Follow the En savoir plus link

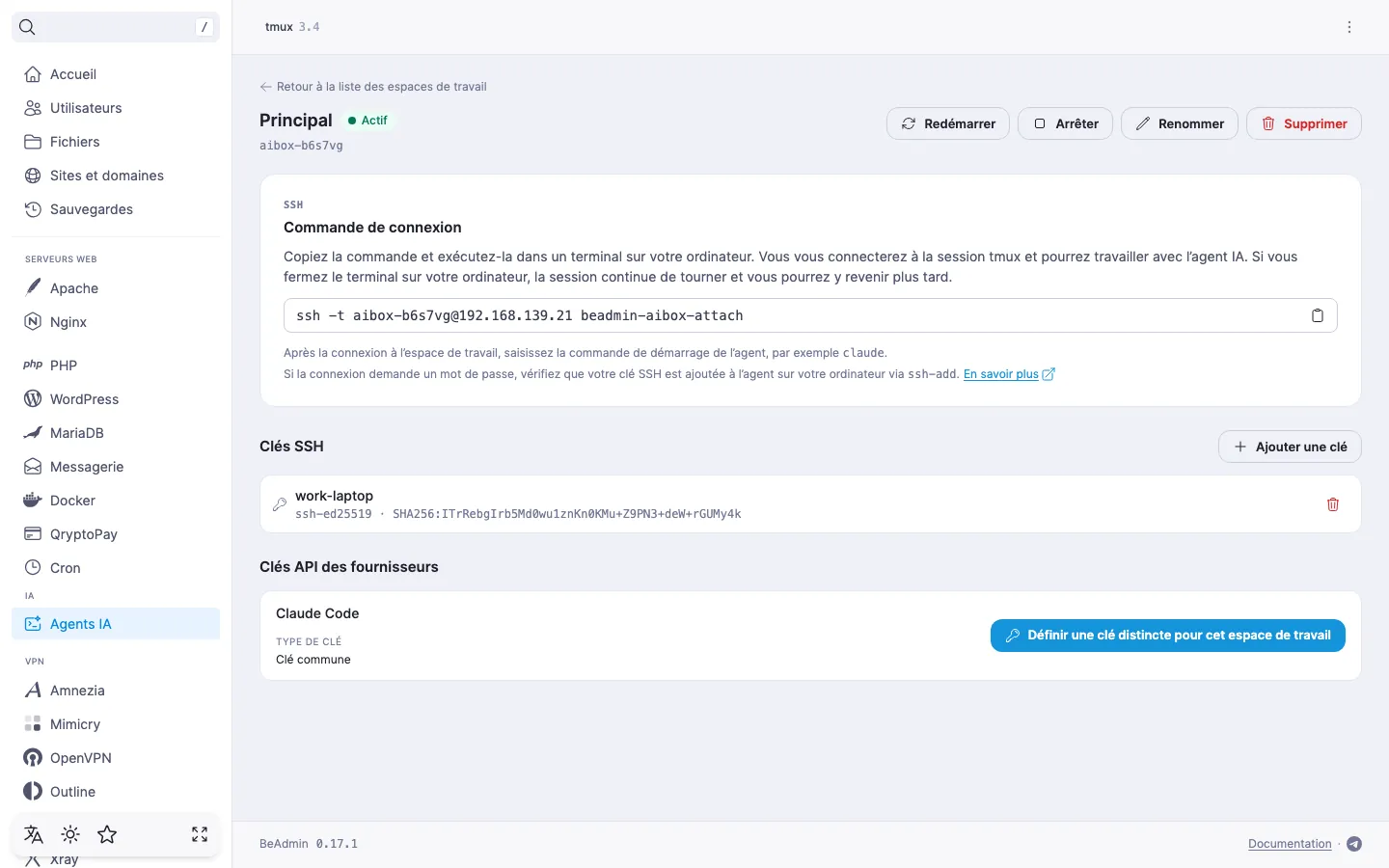1009,374
